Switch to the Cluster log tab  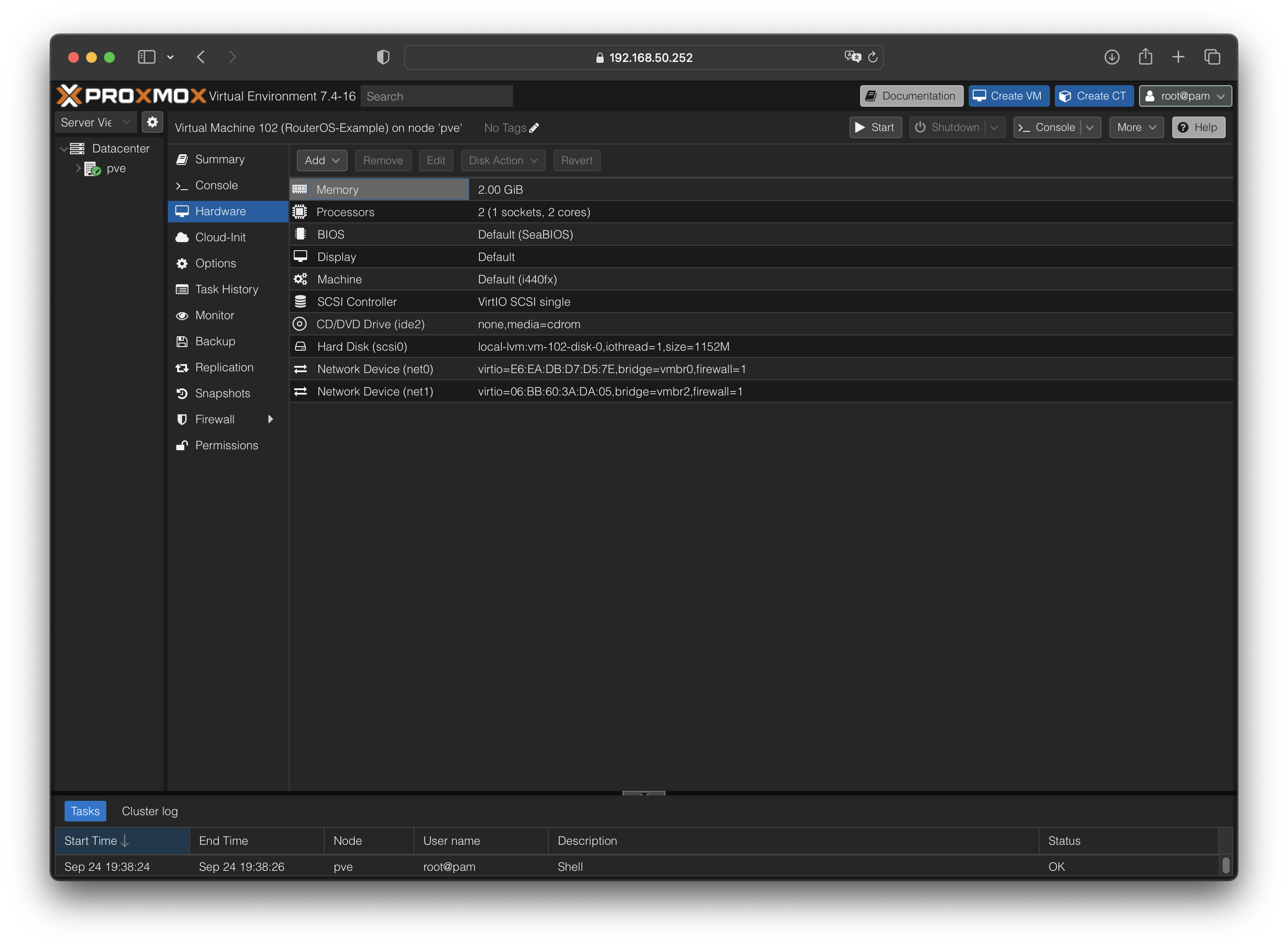pos(150,811)
